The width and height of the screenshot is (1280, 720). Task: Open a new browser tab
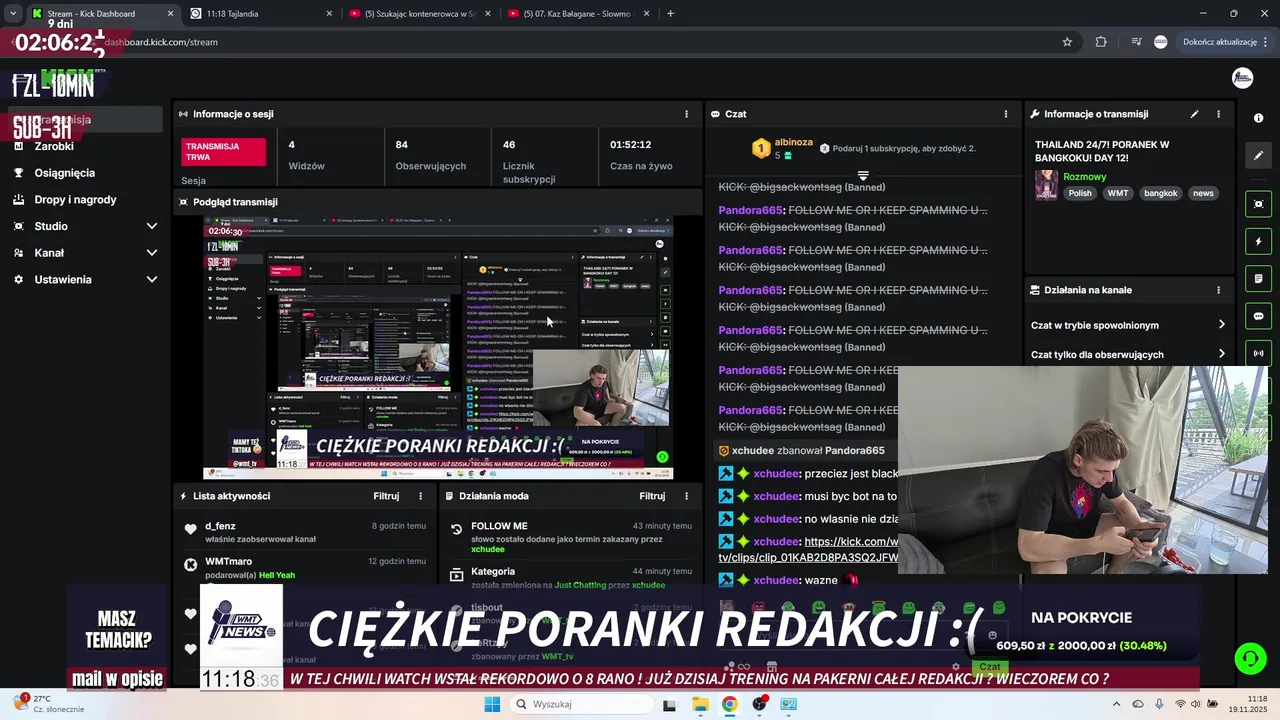(x=670, y=14)
